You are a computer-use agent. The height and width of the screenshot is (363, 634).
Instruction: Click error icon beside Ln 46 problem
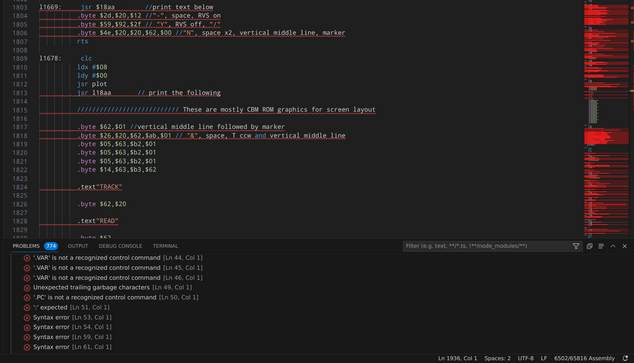click(27, 278)
